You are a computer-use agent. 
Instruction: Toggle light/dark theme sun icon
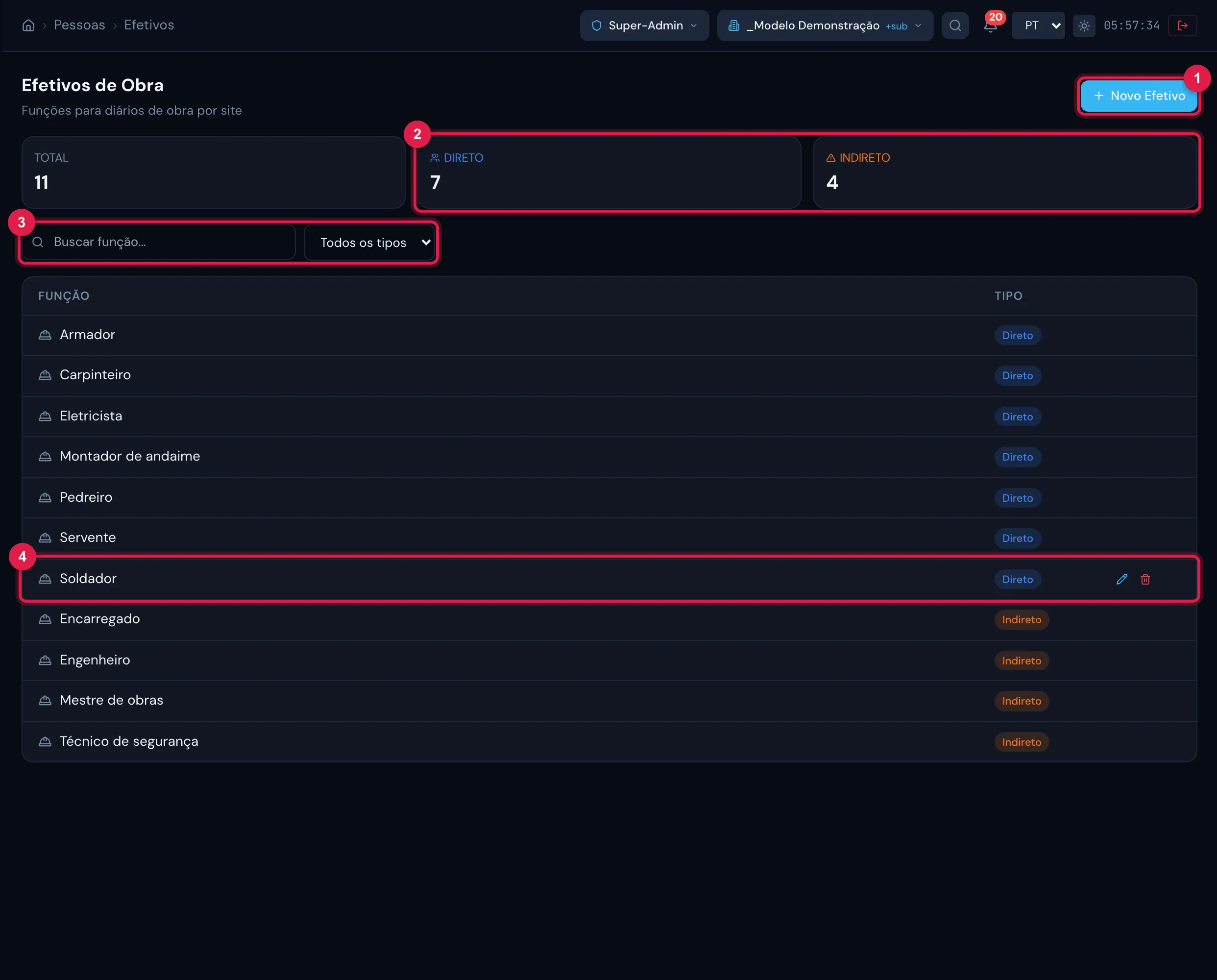click(x=1084, y=25)
